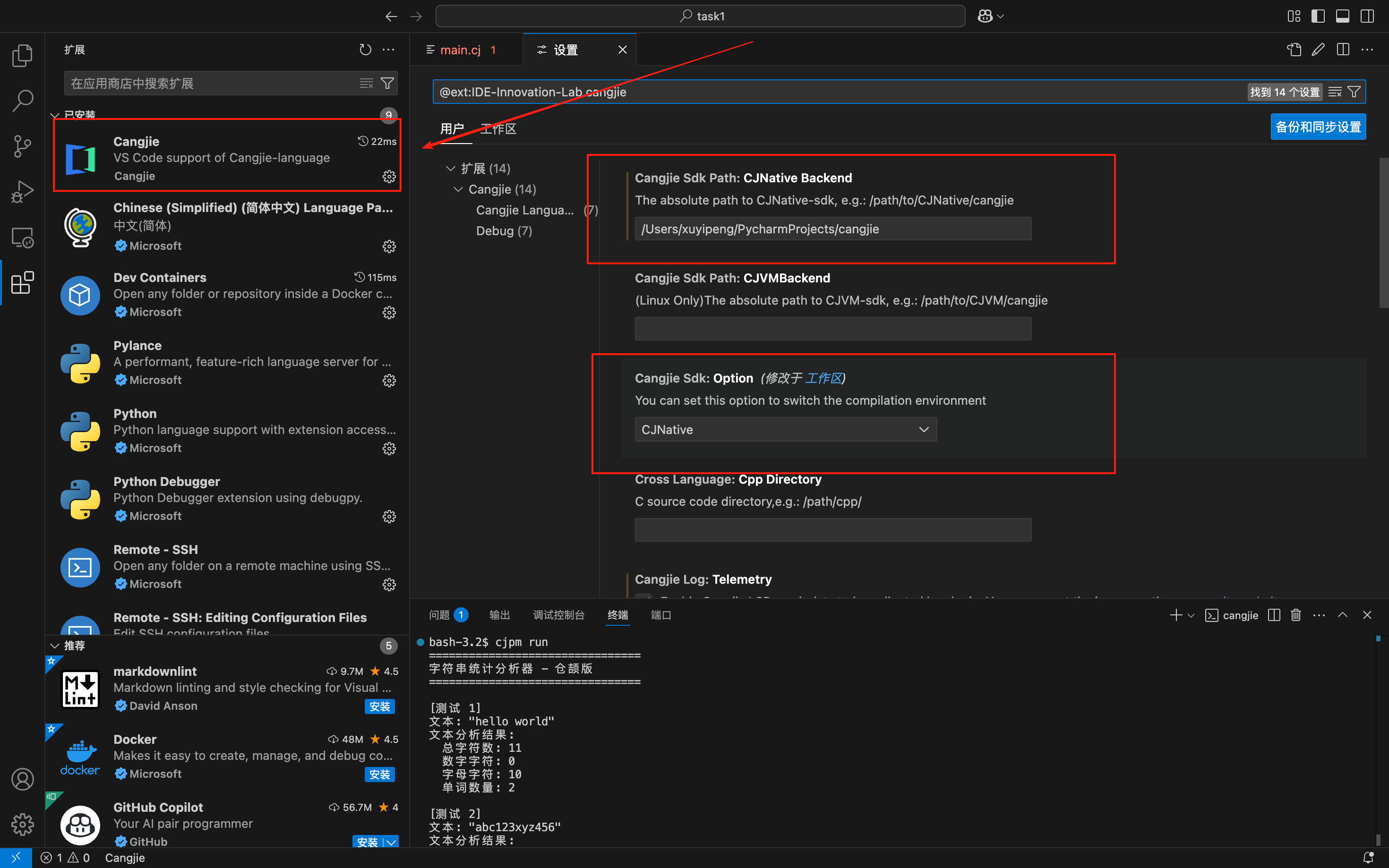Viewport: 1389px width, 868px height.
Task: Refresh the extensions list
Action: (365, 50)
